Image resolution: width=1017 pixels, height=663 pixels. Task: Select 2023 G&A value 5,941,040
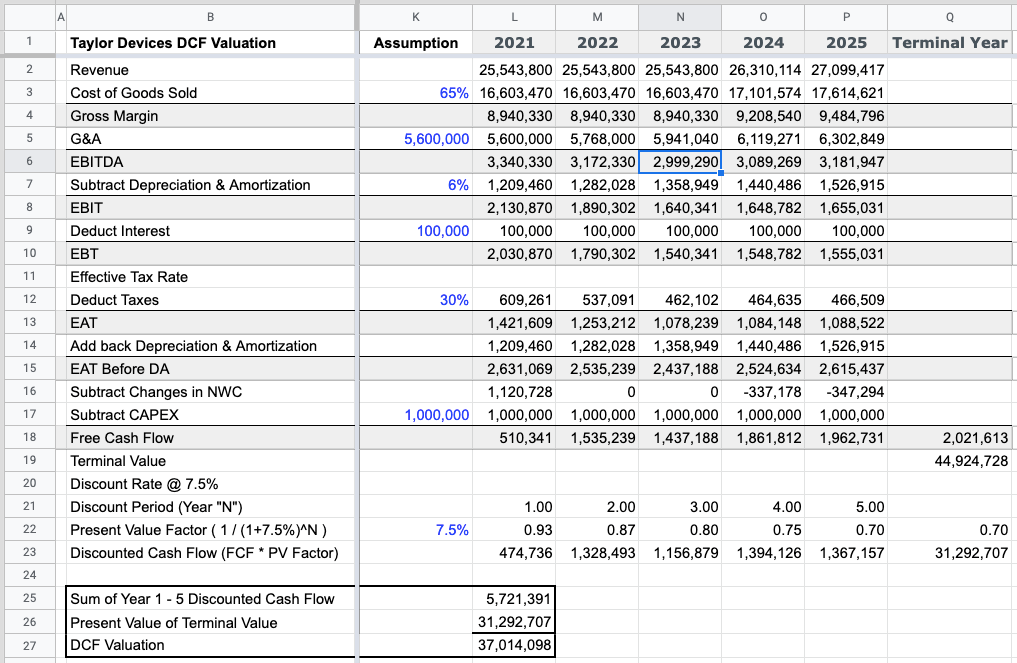click(x=680, y=139)
